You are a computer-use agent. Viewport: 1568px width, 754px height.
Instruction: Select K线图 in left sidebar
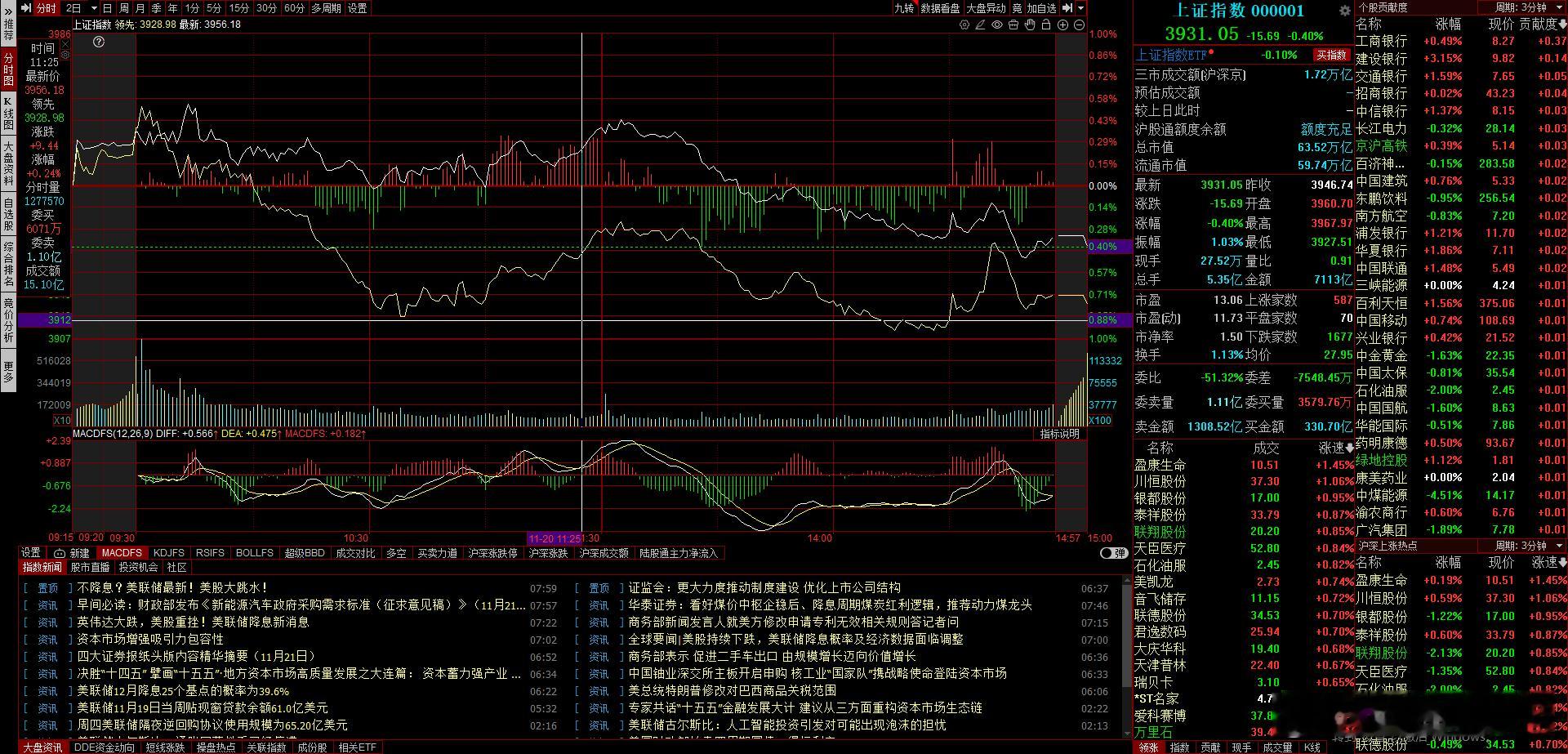[x=8, y=113]
